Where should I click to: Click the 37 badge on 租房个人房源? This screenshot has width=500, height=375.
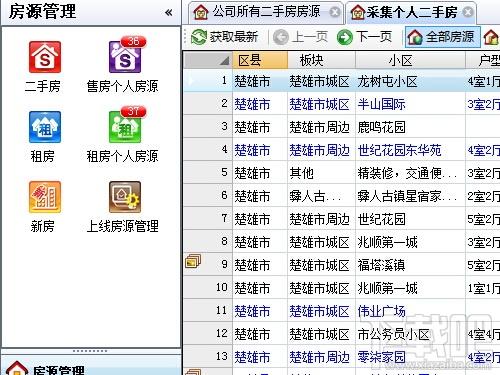133,111
